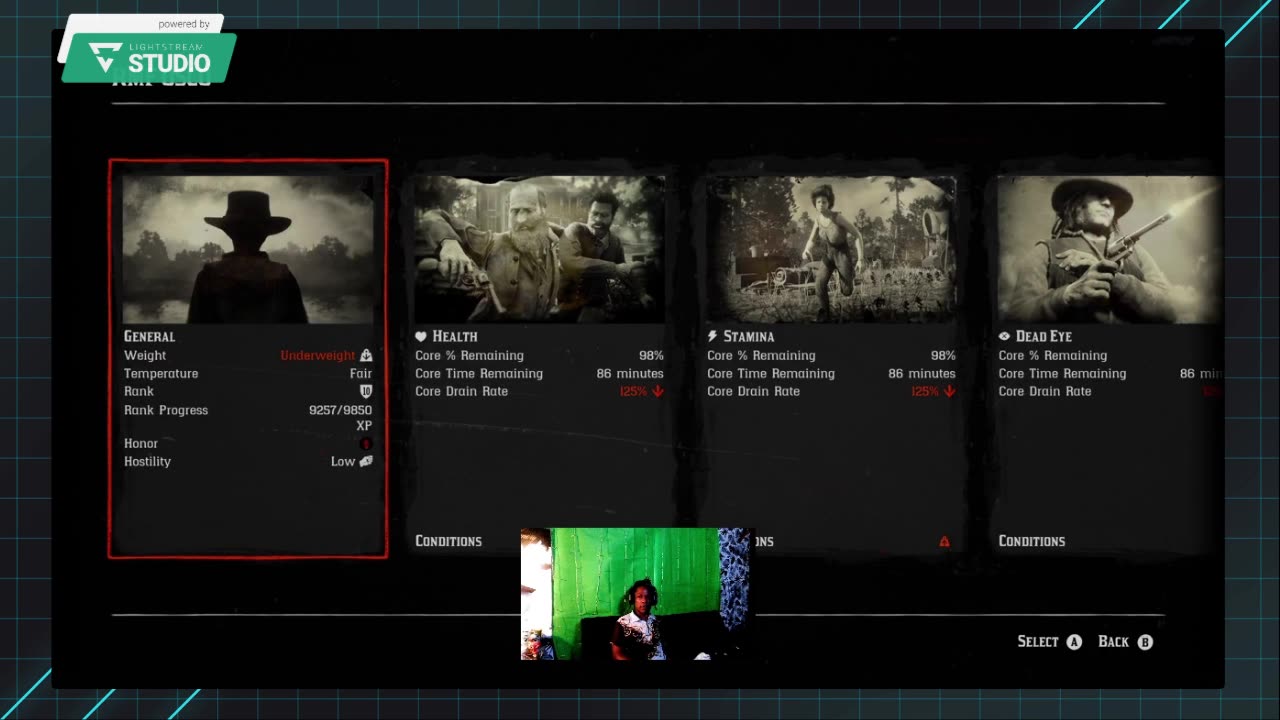1280x720 pixels.
Task: Click Health's Core Drain Rate label
Action: click(x=461, y=391)
